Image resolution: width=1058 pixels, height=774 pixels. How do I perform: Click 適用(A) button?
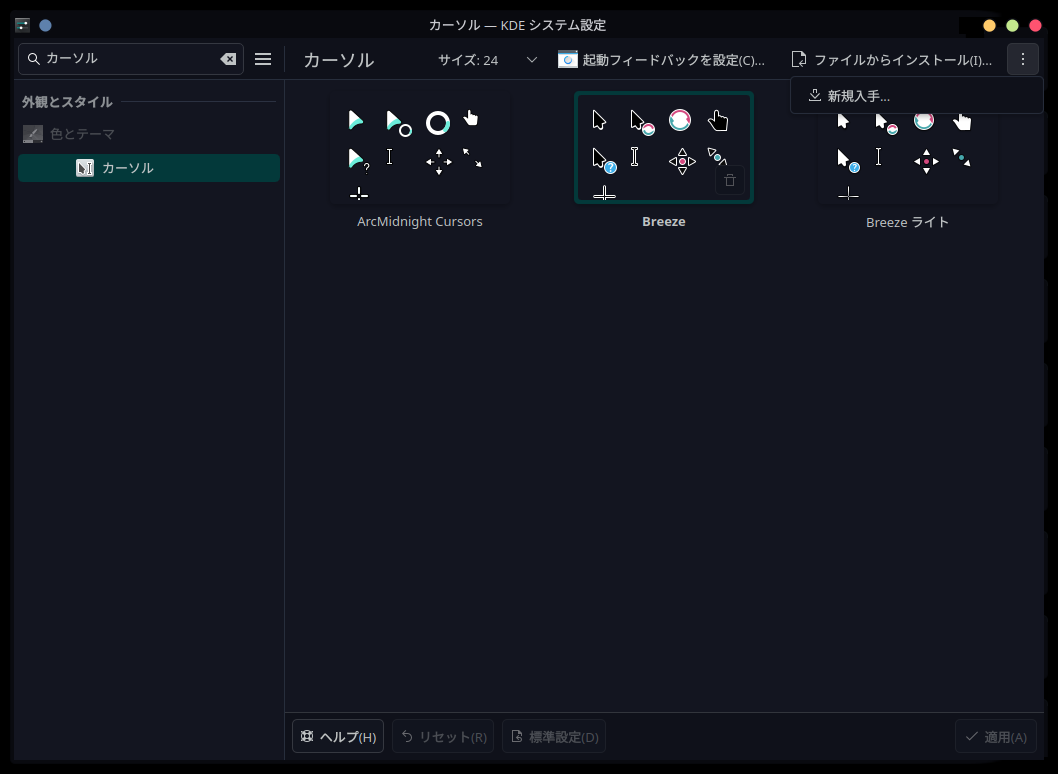[x=996, y=736]
